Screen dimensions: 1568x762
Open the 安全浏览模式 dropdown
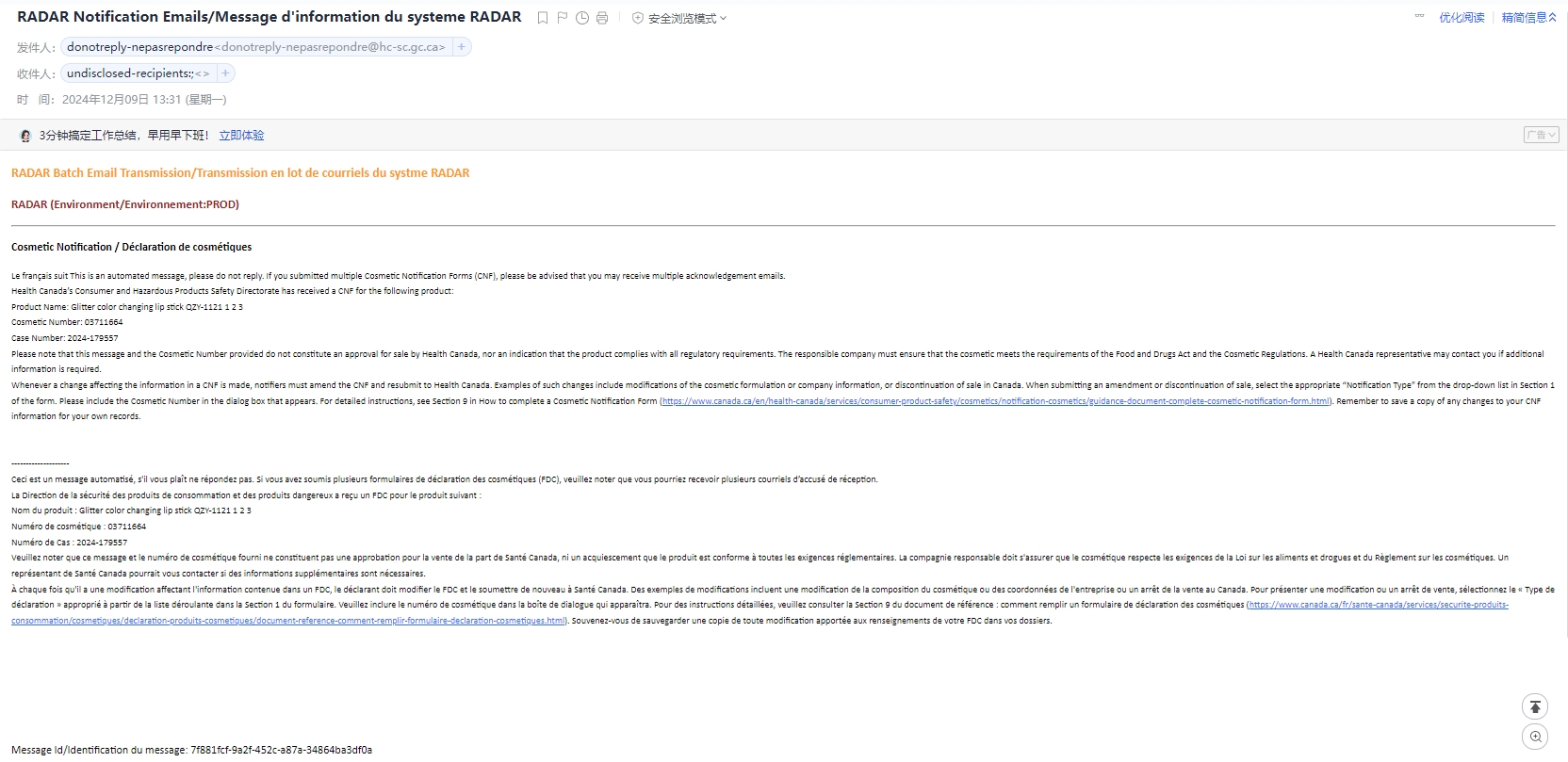(x=679, y=19)
